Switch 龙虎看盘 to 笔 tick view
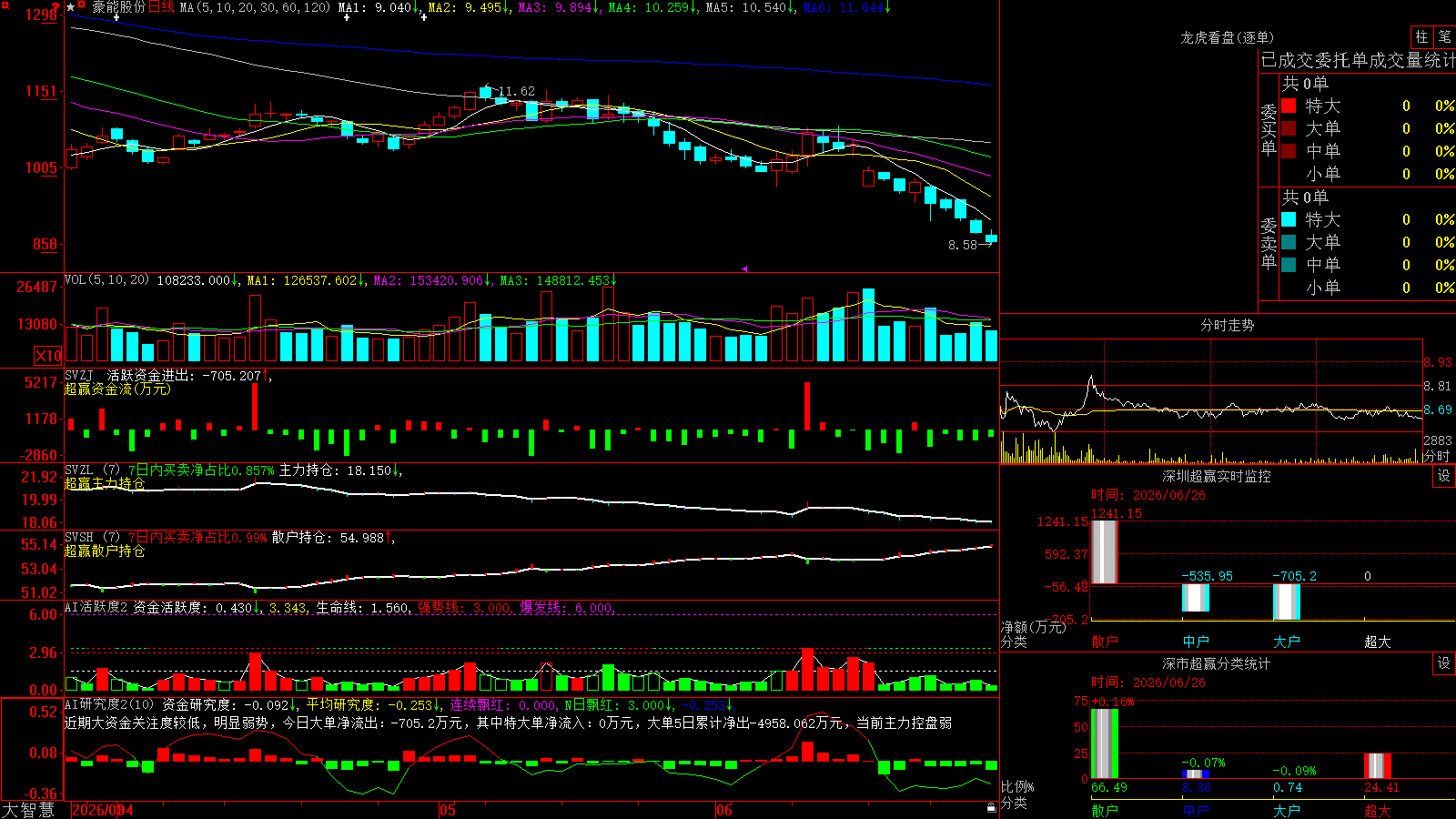Viewport: 1456px width, 819px height. coord(1444,36)
